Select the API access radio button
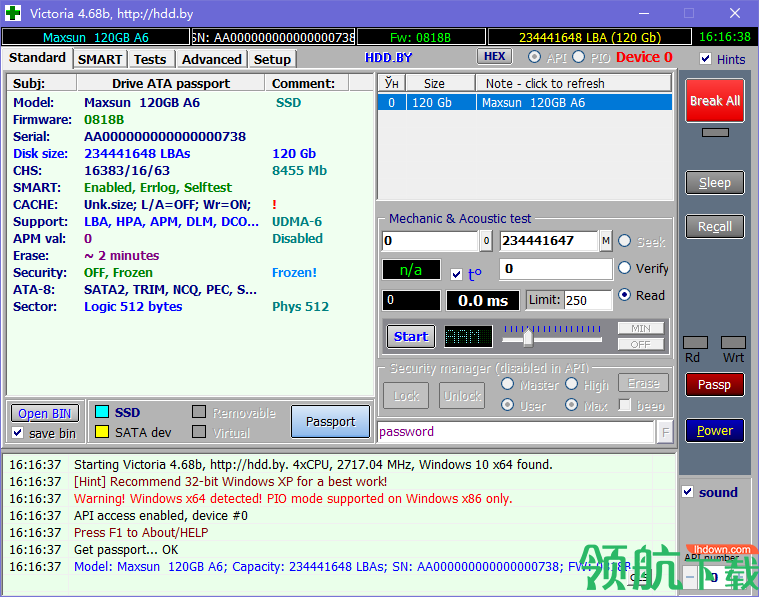The width and height of the screenshot is (759, 597). point(534,57)
